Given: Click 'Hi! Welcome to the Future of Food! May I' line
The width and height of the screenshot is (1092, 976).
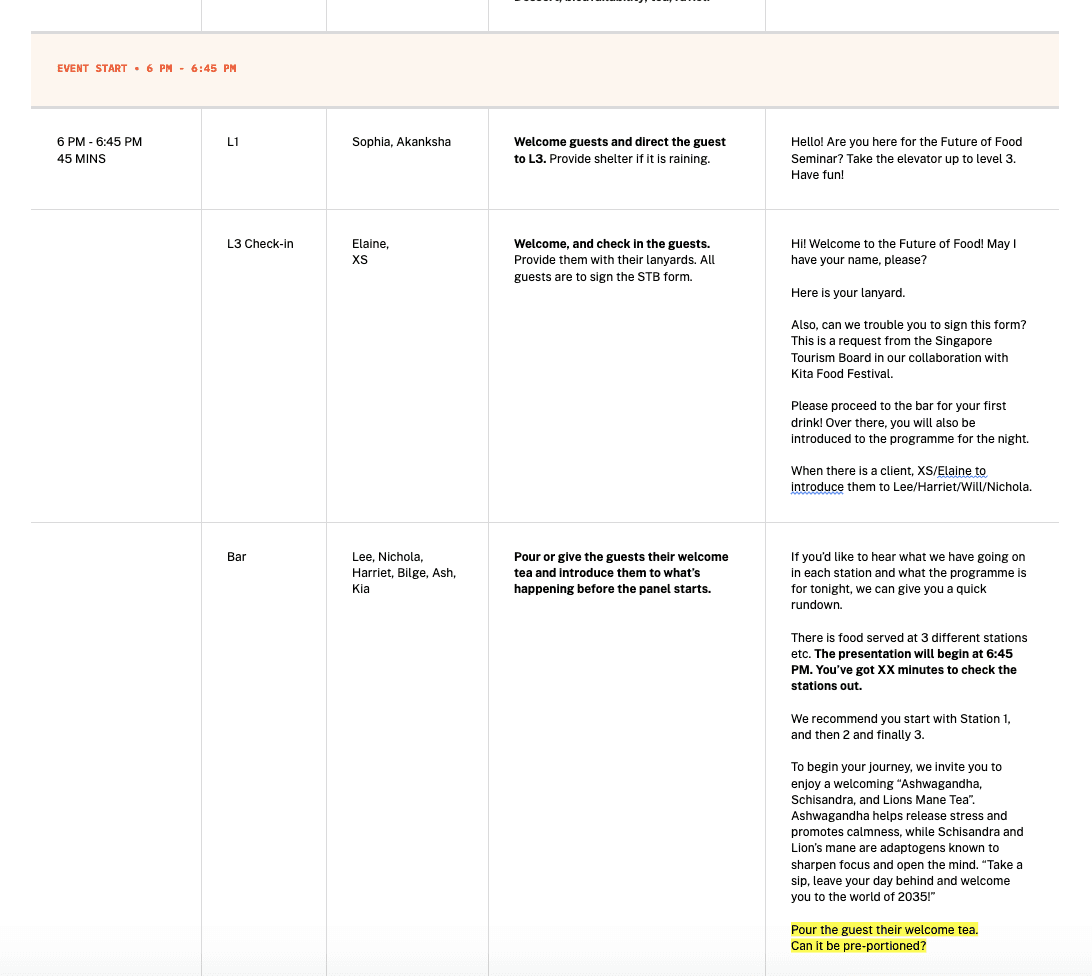Looking at the screenshot, I should 903,244.
